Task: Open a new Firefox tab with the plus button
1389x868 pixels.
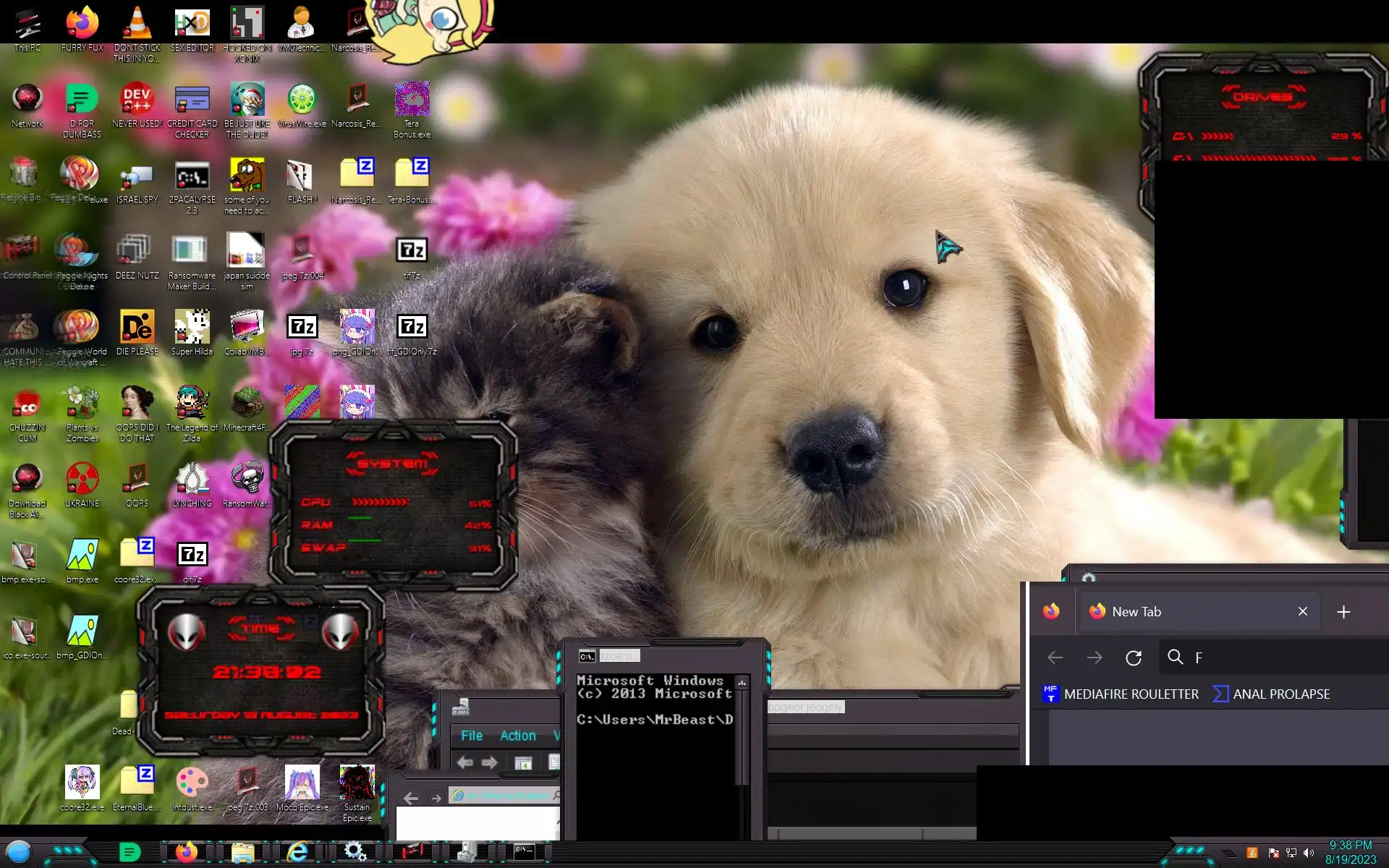Action: point(1343,612)
